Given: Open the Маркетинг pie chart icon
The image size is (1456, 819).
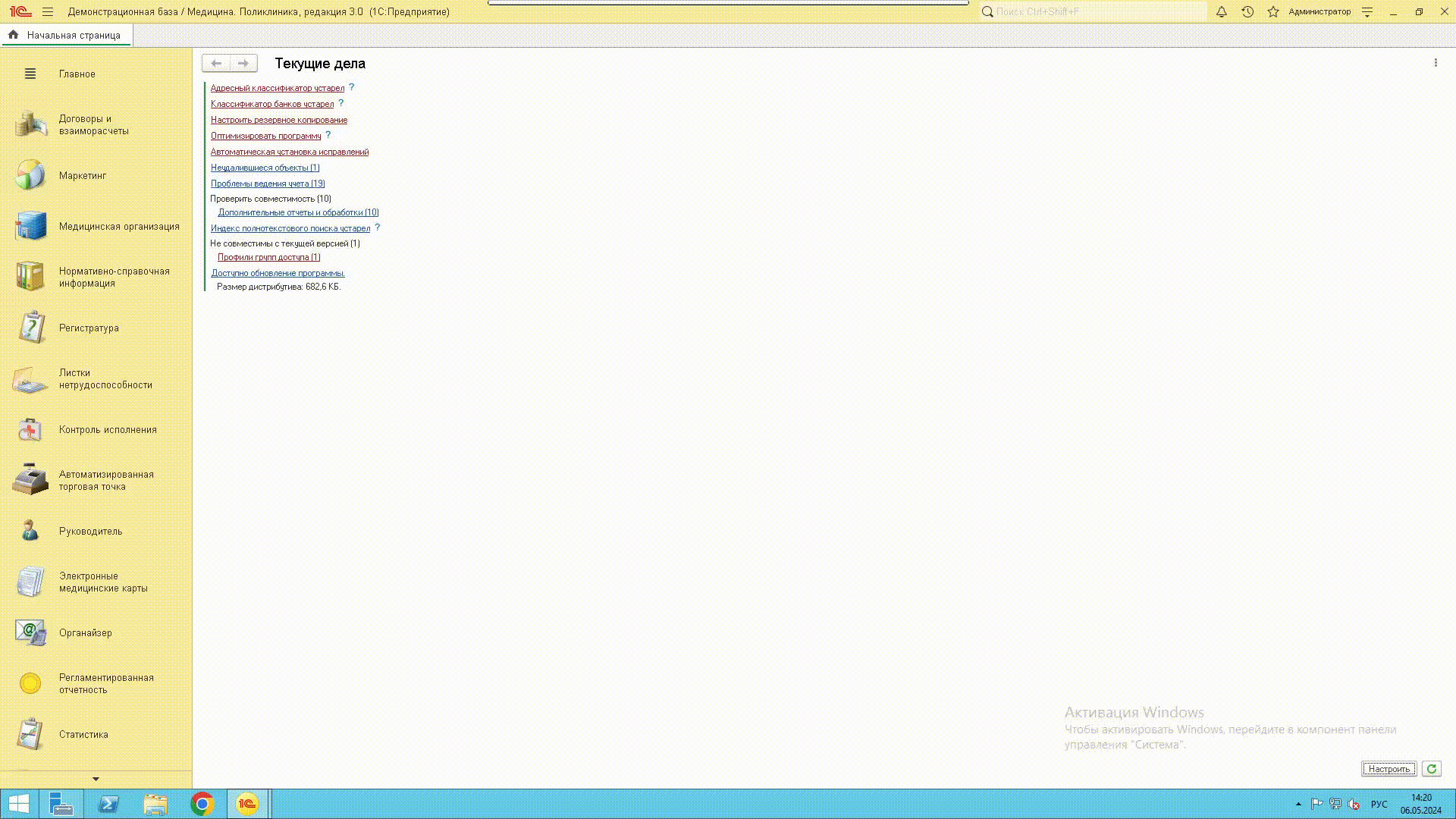Looking at the screenshot, I should [x=30, y=175].
